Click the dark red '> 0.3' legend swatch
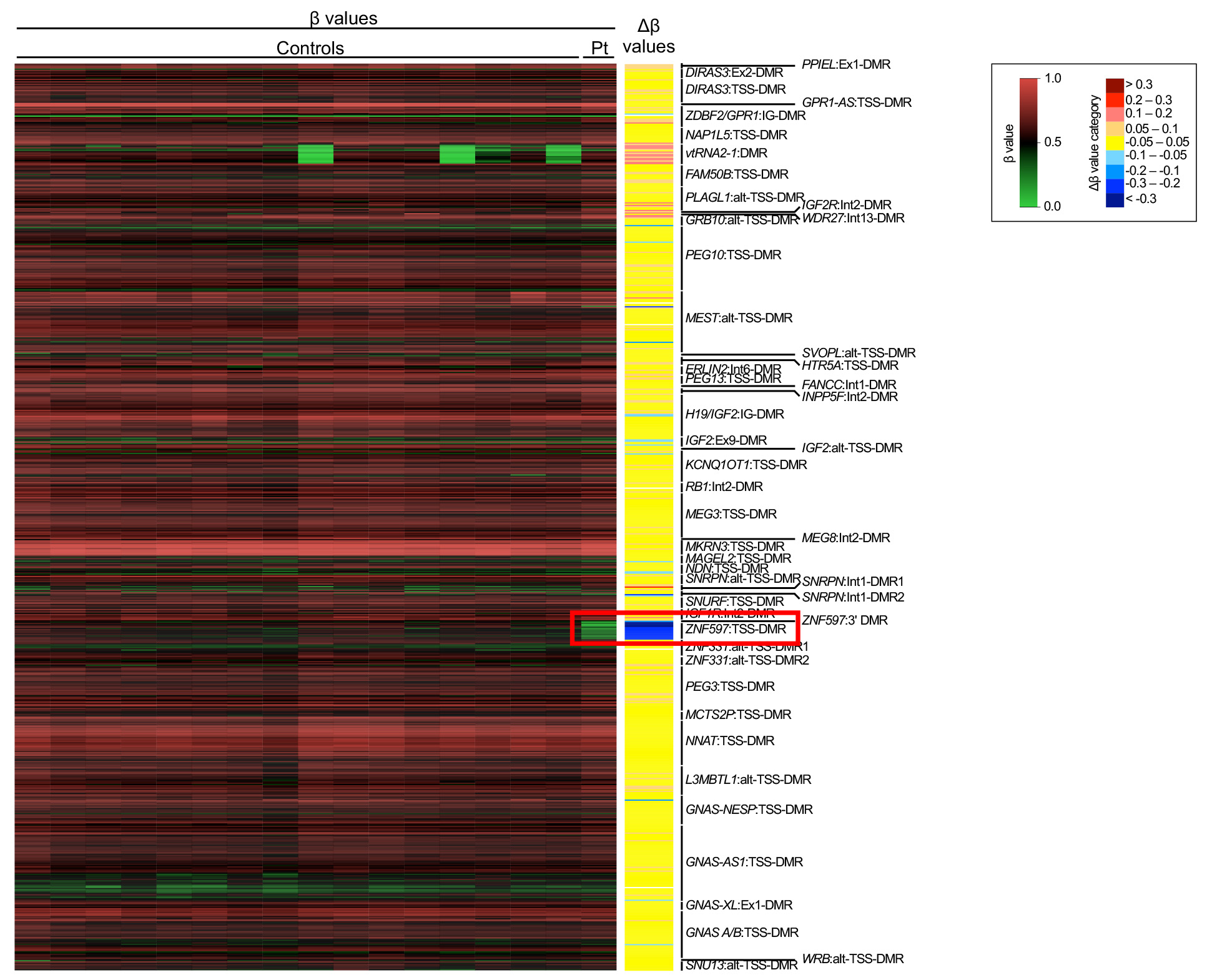The width and height of the screenshot is (1212, 980). tap(1114, 85)
